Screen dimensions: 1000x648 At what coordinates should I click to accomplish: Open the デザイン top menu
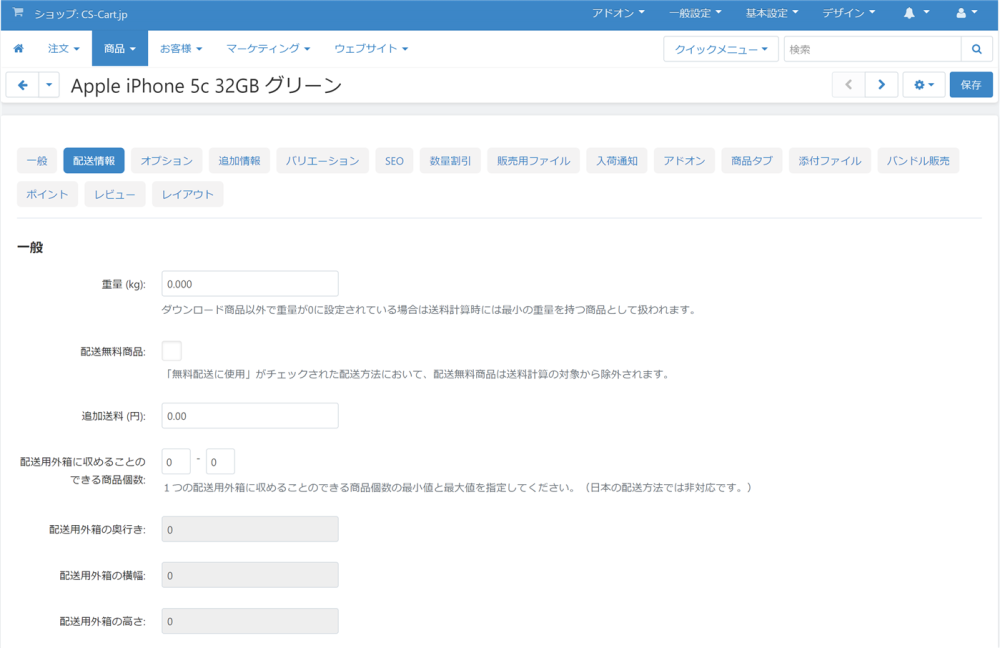click(x=848, y=13)
